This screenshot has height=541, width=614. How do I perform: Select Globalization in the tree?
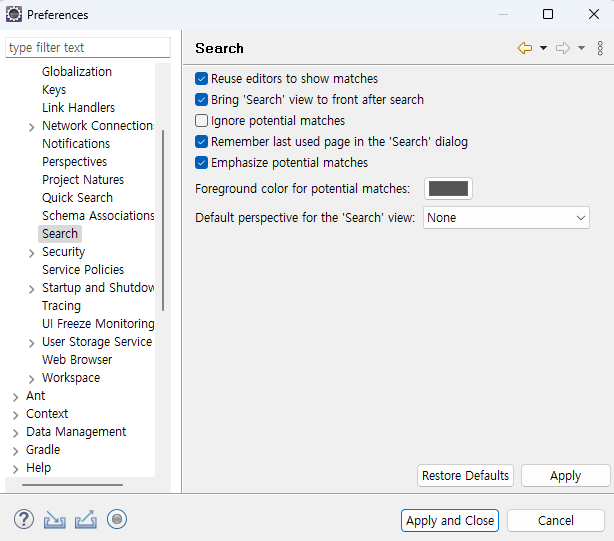click(x=77, y=72)
